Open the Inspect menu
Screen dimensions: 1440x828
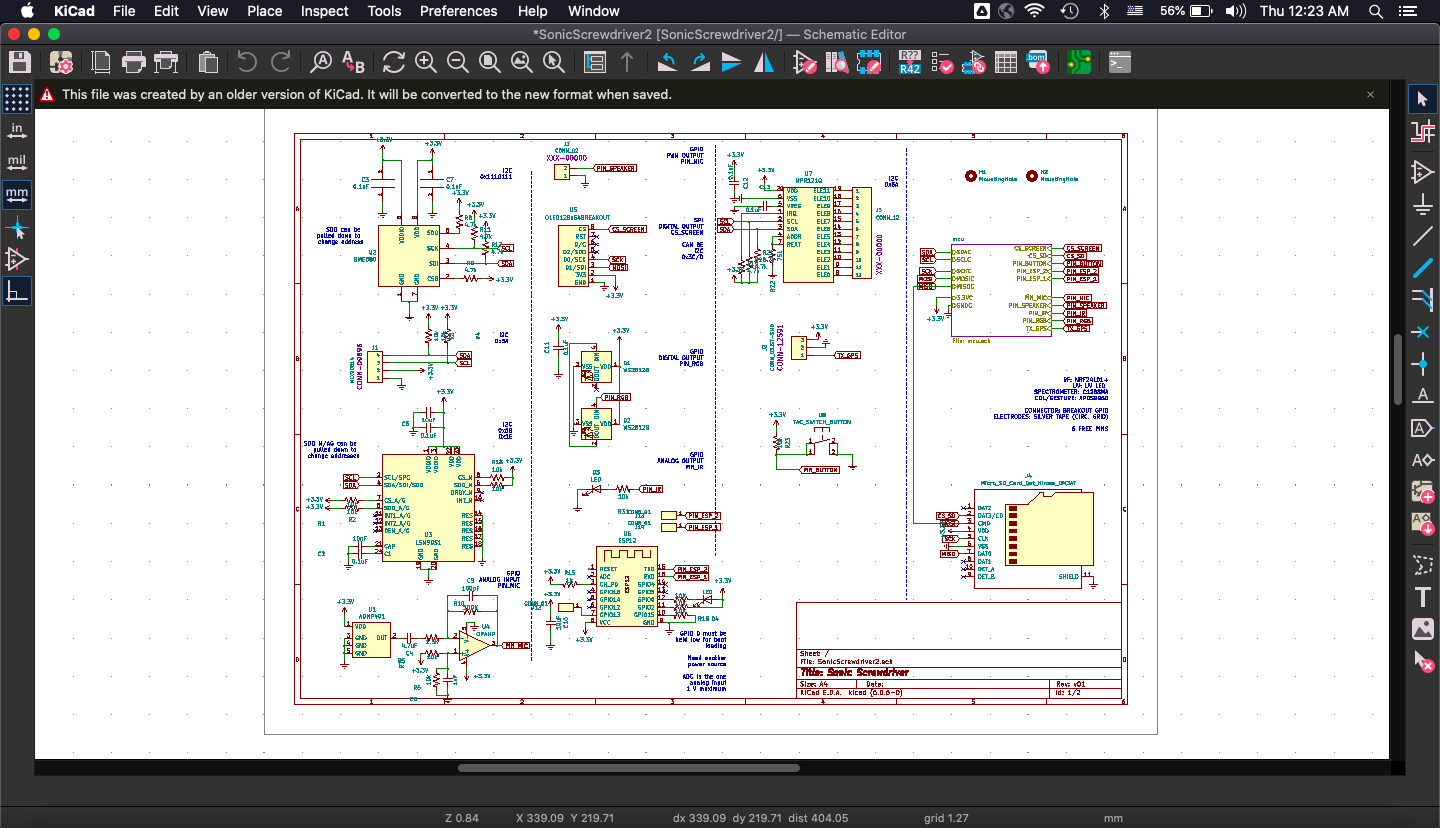coord(324,11)
